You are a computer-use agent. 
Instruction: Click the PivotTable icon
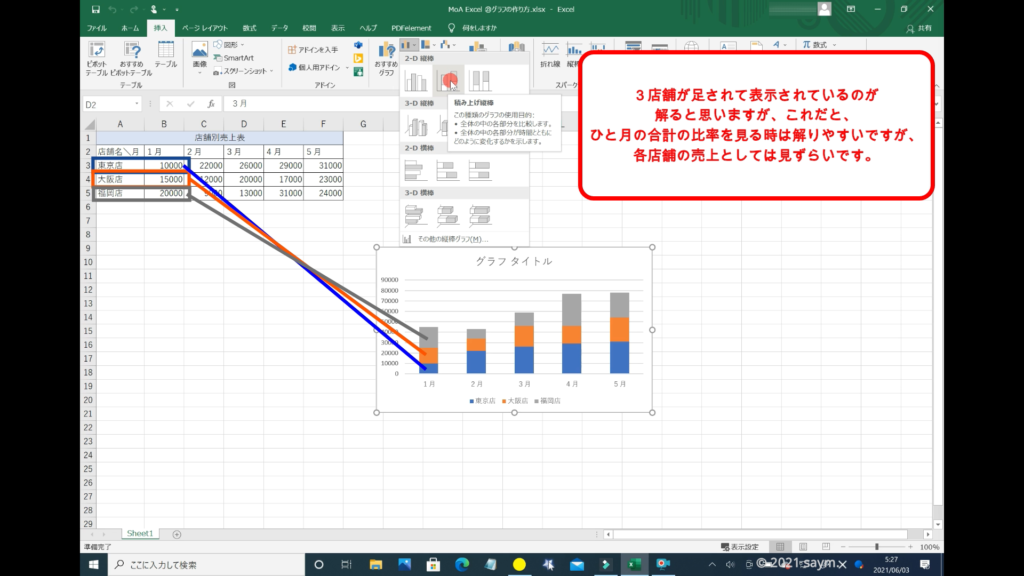pyautogui.click(x=97, y=58)
